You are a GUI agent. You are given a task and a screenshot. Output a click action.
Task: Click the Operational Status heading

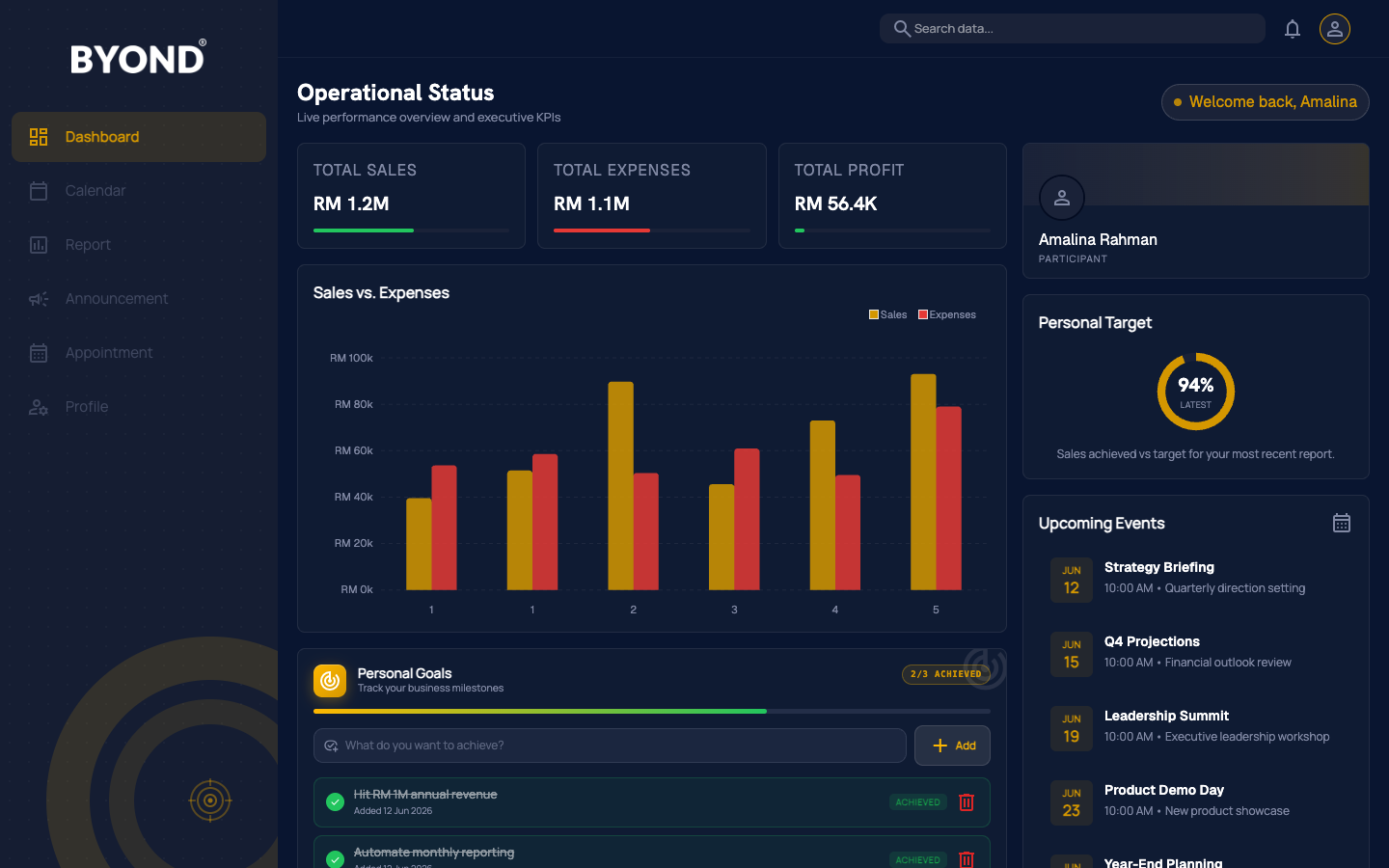395,93
